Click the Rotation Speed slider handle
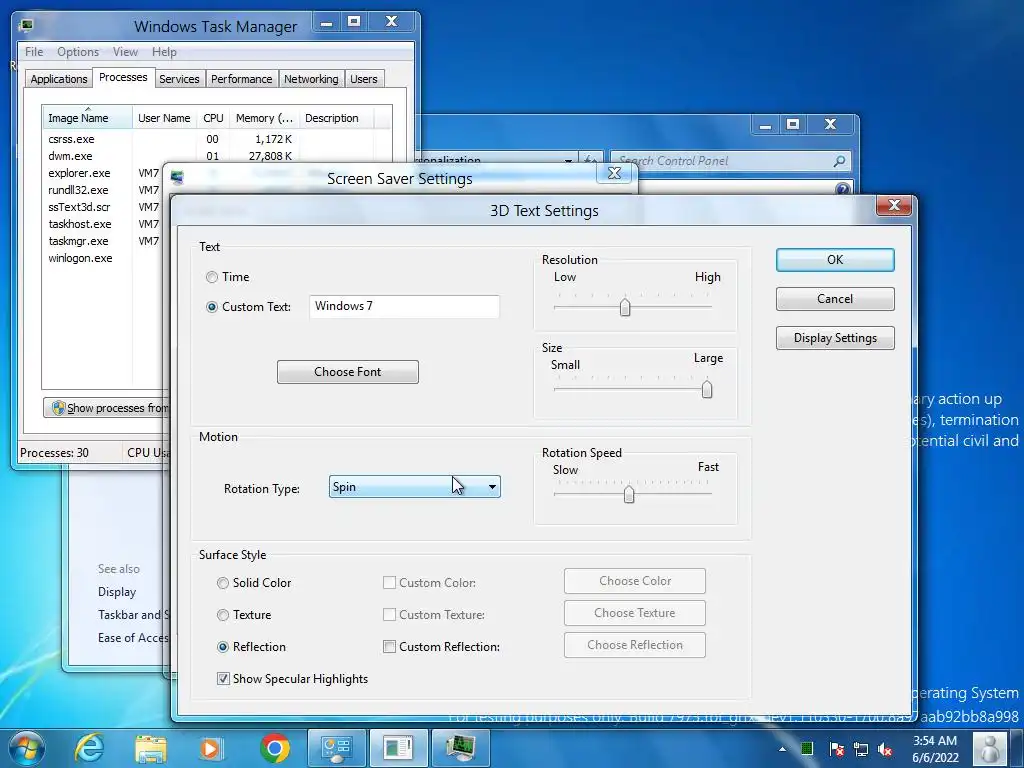The height and width of the screenshot is (768, 1024). (x=629, y=494)
